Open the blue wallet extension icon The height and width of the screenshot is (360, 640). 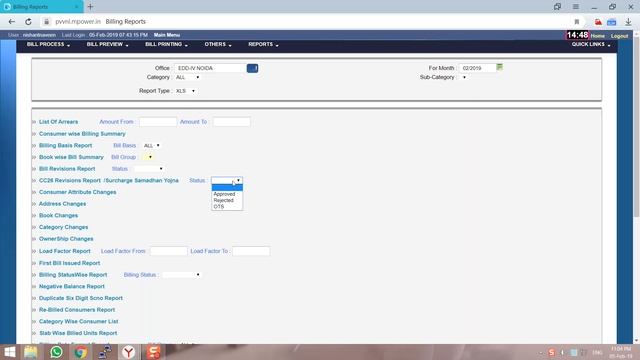coord(611,22)
